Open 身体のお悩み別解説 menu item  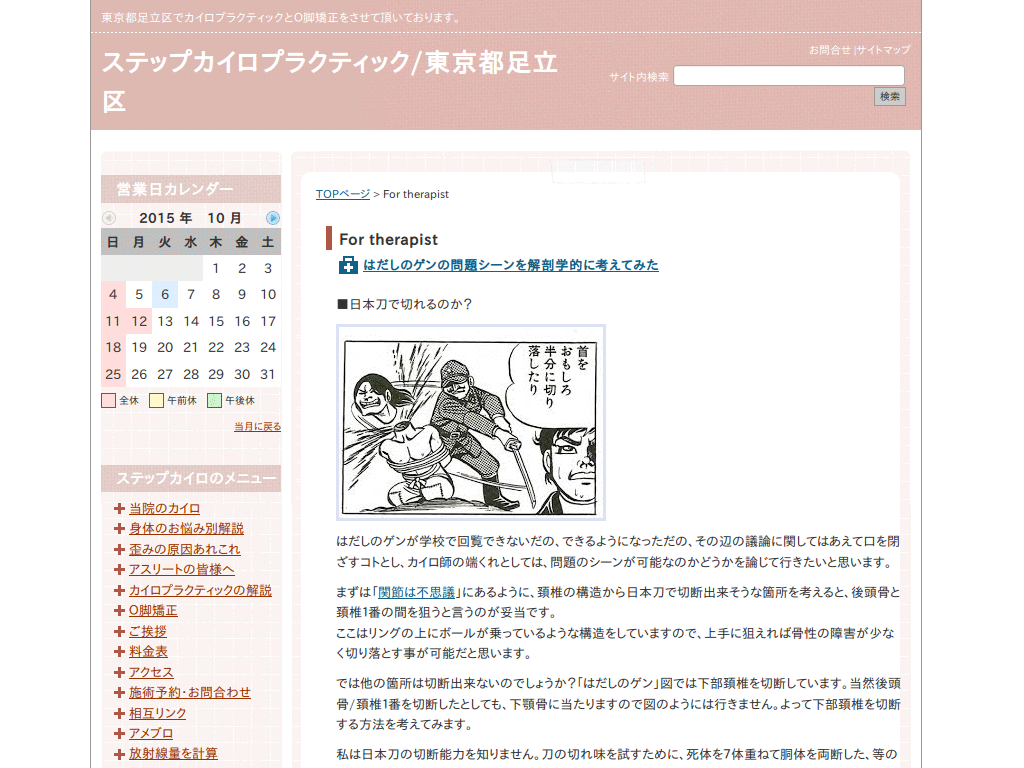(186, 528)
